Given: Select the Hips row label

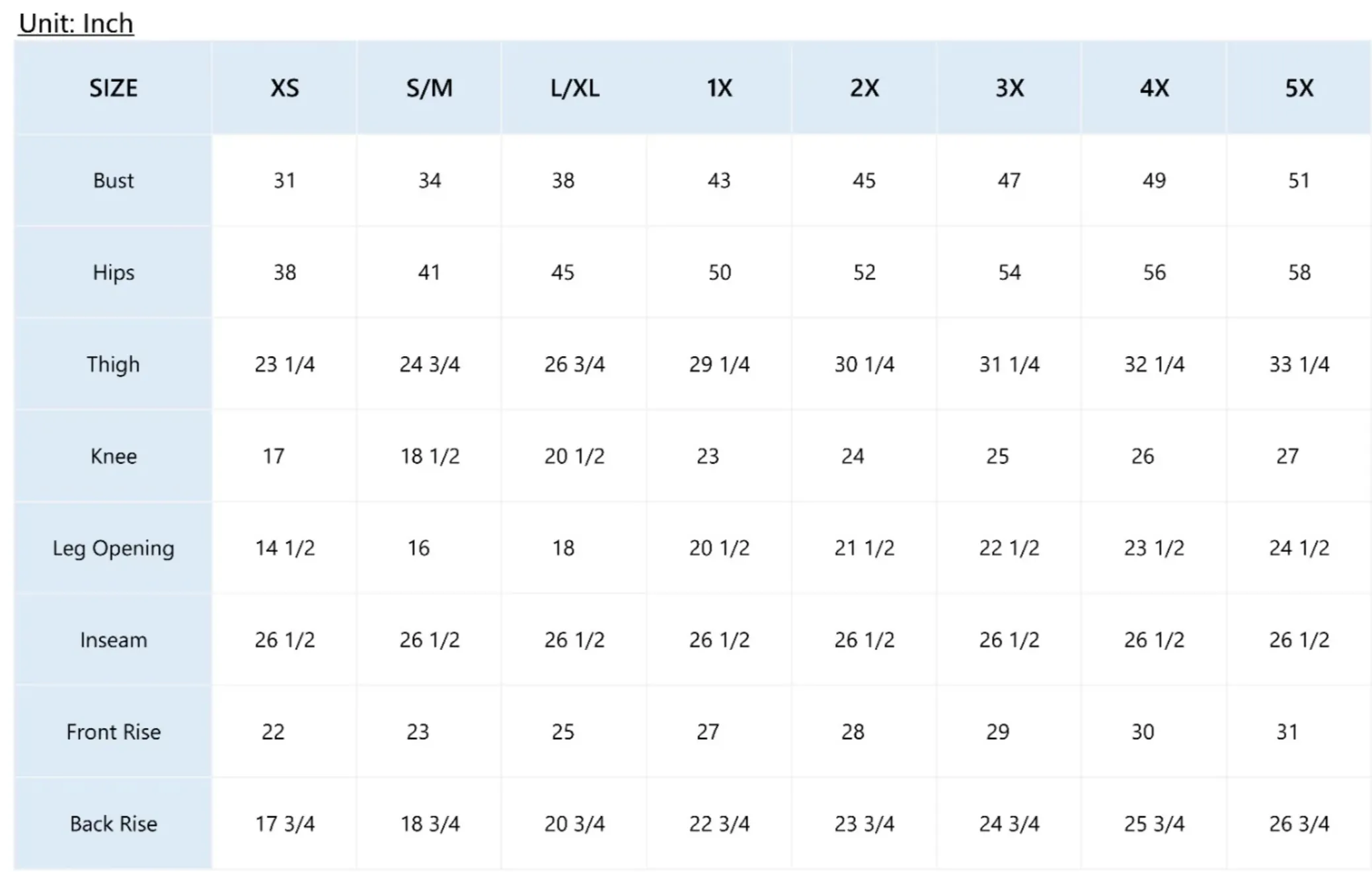Looking at the screenshot, I should [113, 272].
